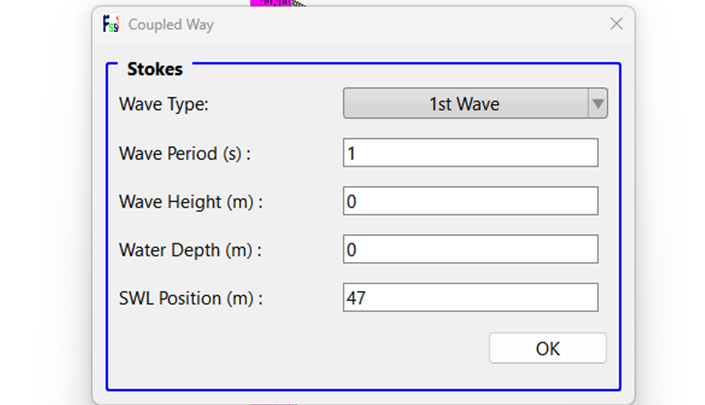Click the Wave Period (s) label
Viewport: 705px width, 405px height.
pos(185,153)
